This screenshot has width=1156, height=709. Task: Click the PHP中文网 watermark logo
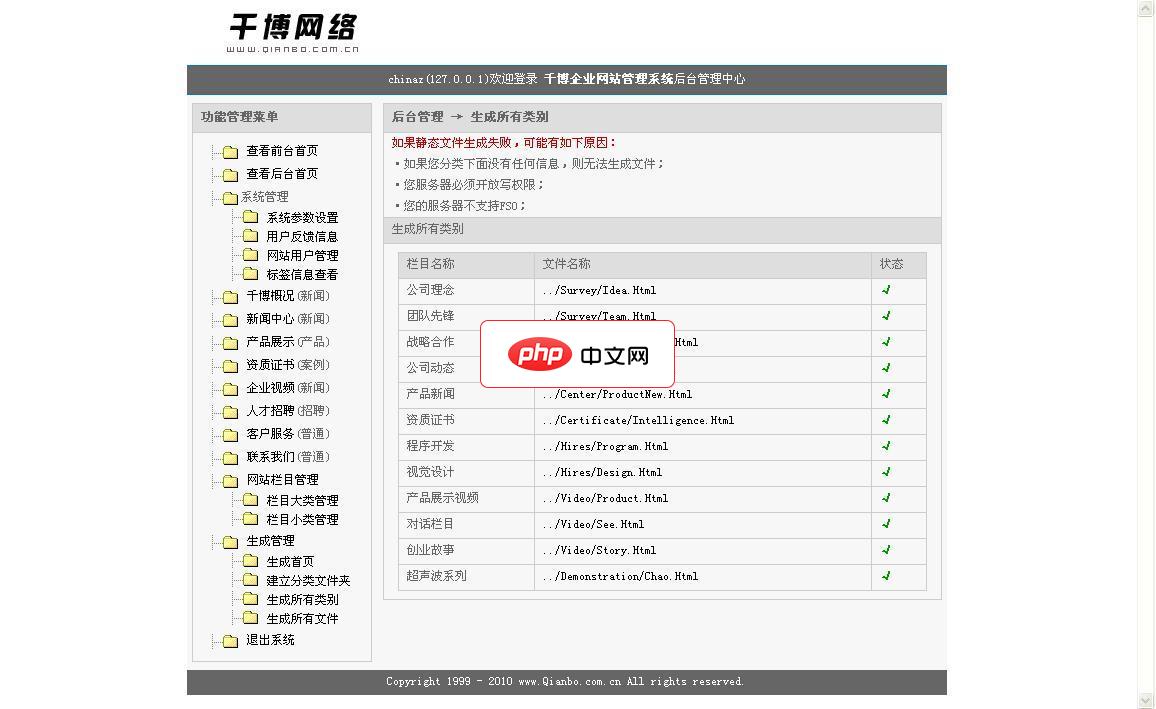coord(578,353)
